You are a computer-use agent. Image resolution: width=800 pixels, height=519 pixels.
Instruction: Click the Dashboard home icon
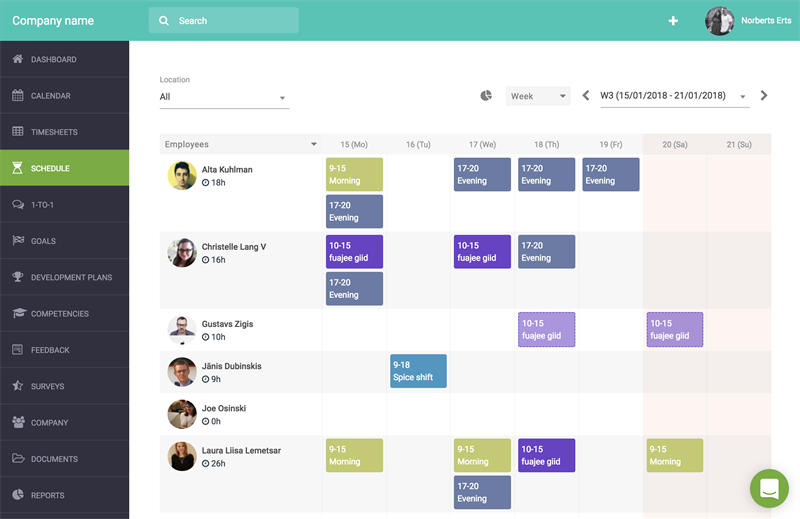pyautogui.click(x=18, y=59)
